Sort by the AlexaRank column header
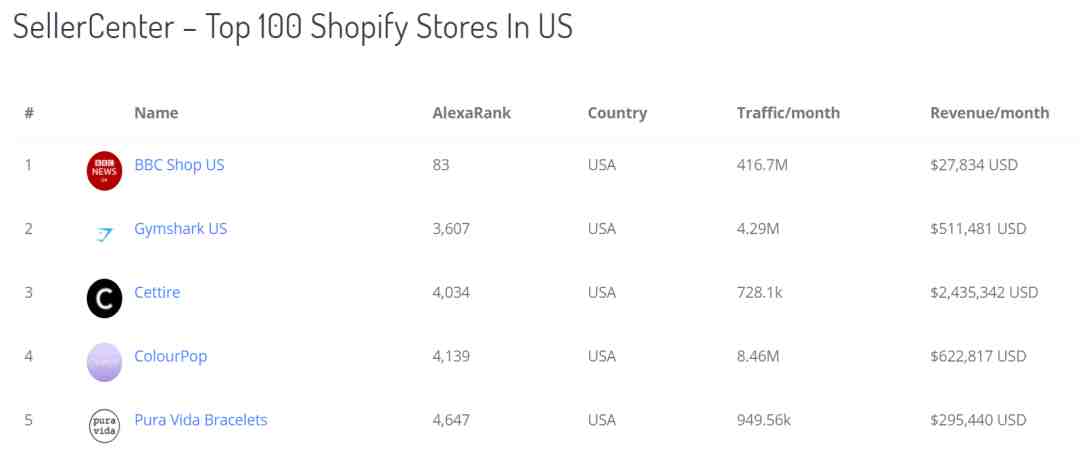The height and width of the screenshot is (453, 1080). (x=472, y=113)
